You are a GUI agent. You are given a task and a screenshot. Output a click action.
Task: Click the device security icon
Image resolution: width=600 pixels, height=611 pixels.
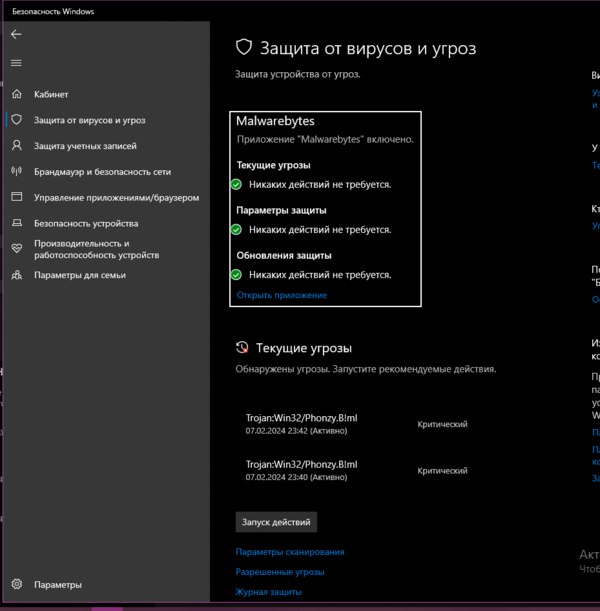[x=16, y=223]
